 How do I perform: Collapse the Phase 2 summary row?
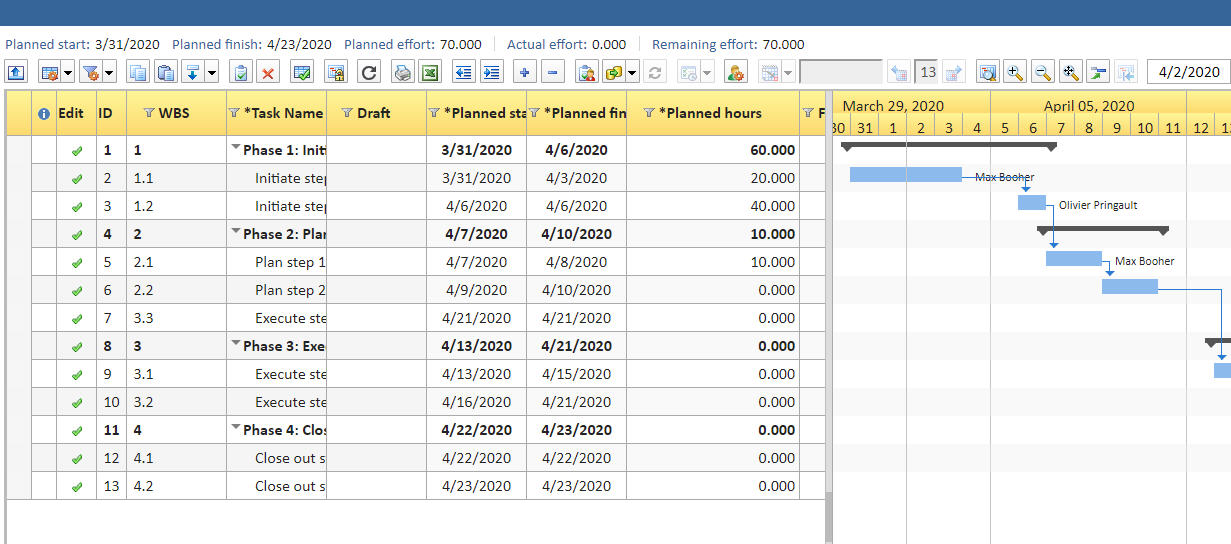pyautogui.click(x=236, y=232)
